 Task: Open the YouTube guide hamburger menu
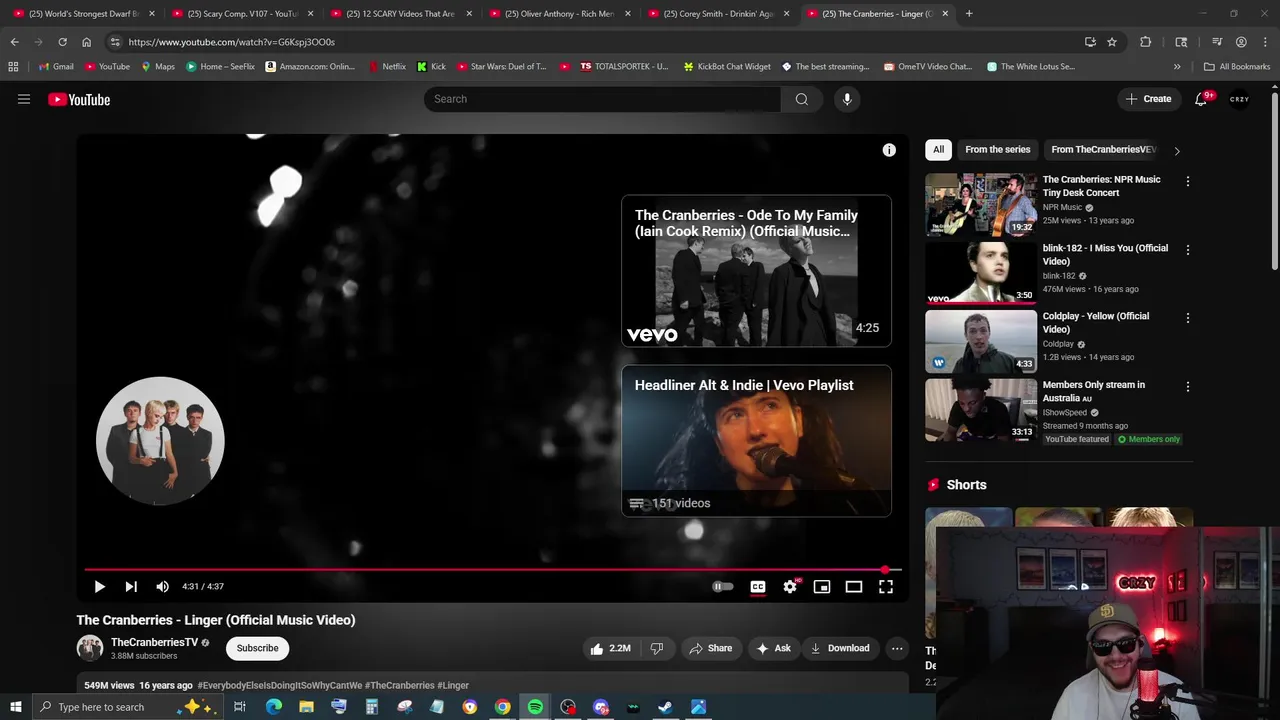click(x=24, y=99)
